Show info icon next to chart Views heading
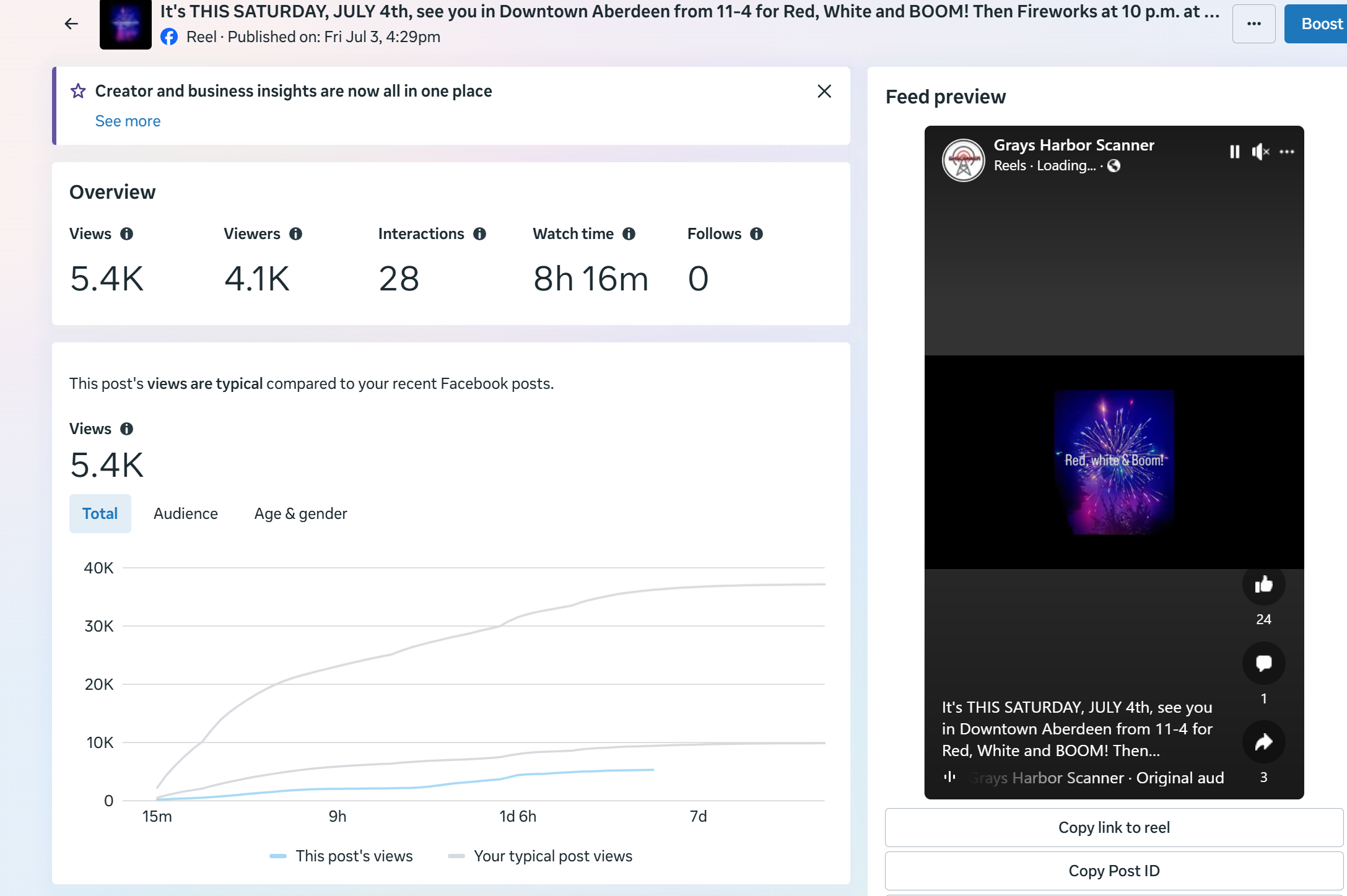This screenshot has width=1347, height=896. tap(126, 428)
